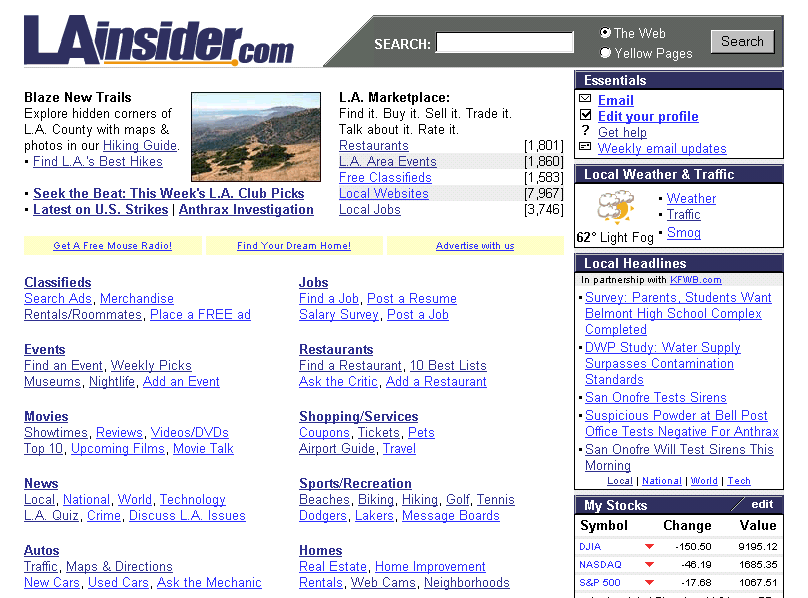808x598 pixels.
Task: Click the LAinsider.com logo
Action: point(158,41)
